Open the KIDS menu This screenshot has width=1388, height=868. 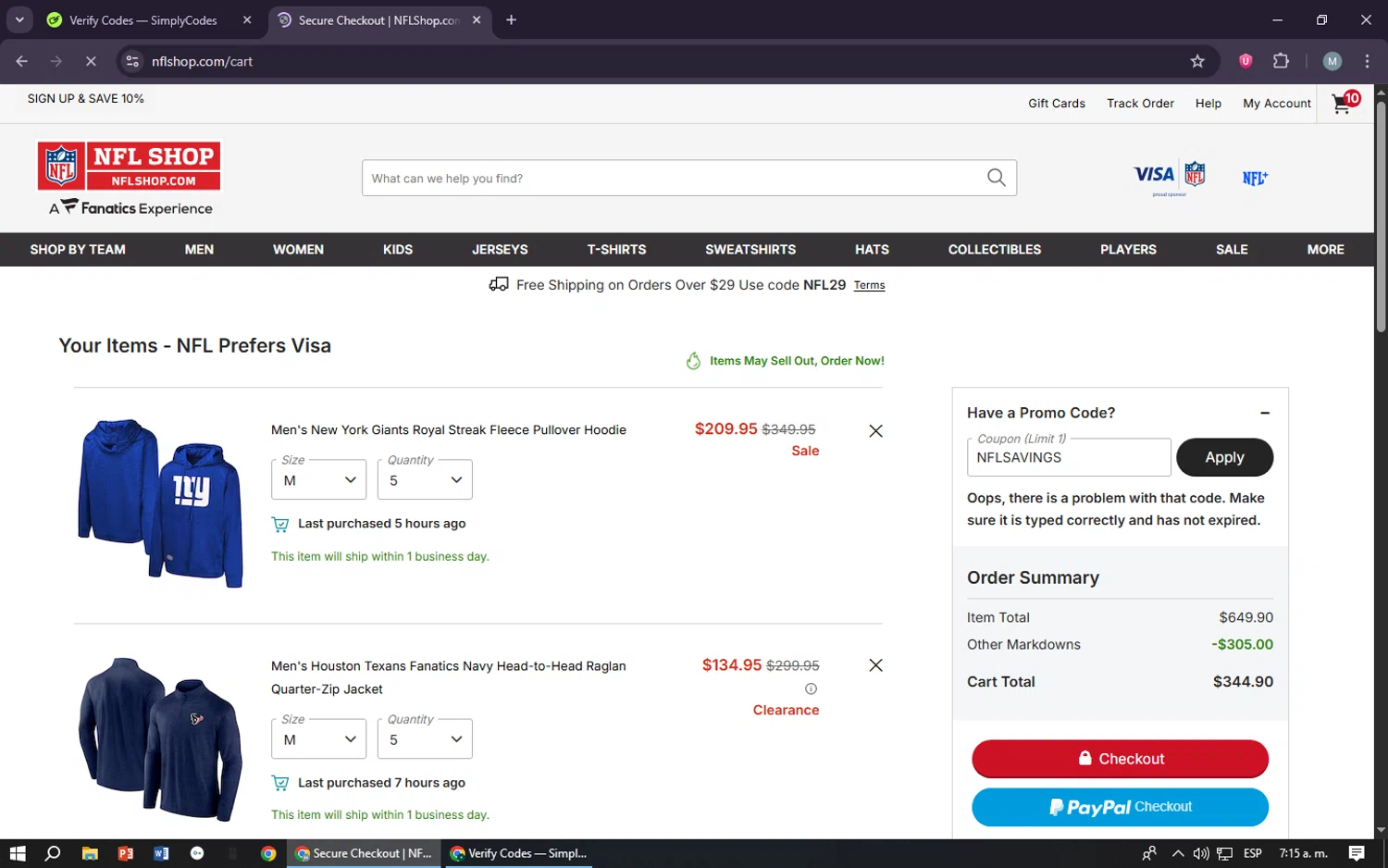click(x=398, y=249)
